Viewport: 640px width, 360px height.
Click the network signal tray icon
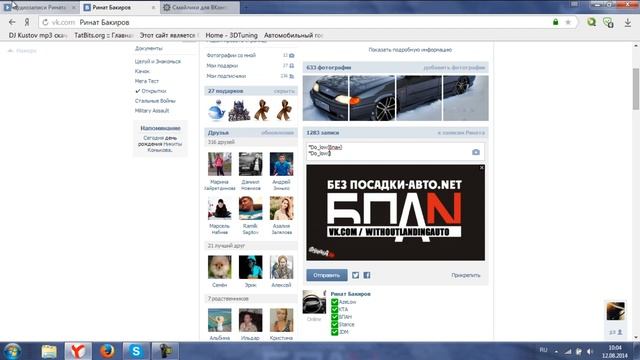[x=568, y=351]
